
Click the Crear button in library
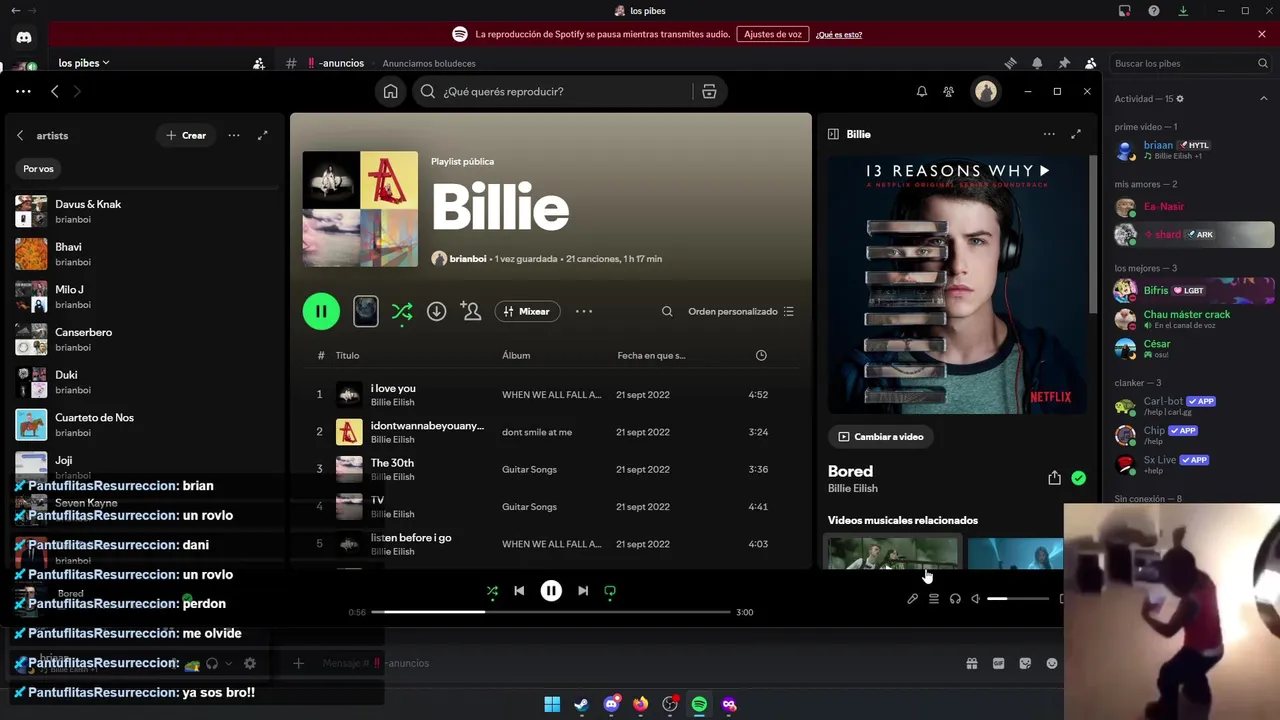click(186, 135)
